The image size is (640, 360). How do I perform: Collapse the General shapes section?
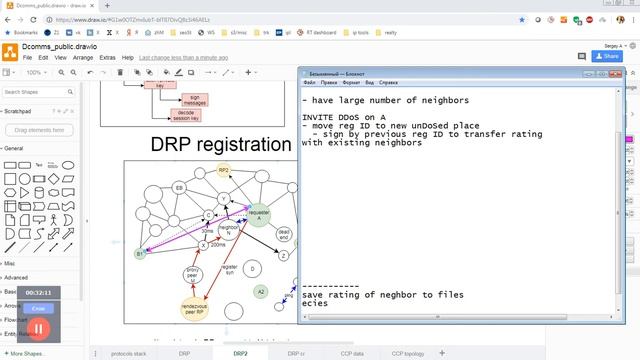(12, 148)
